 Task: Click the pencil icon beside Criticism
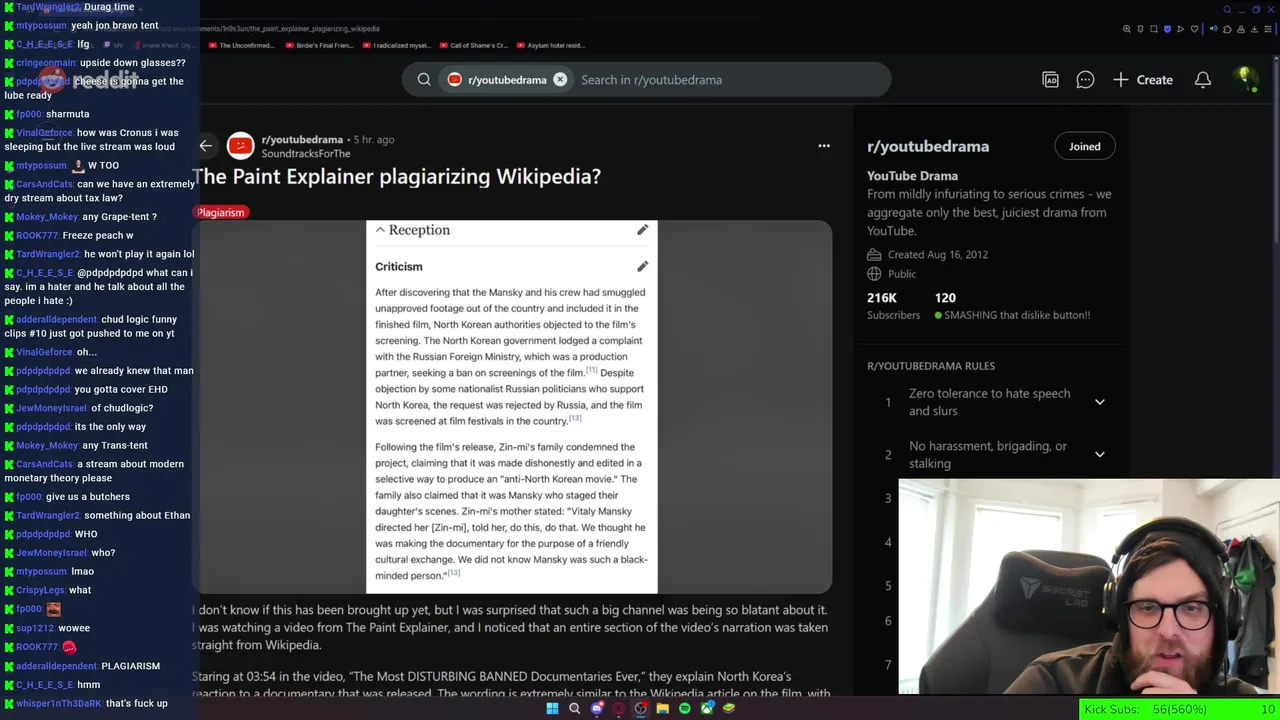(643, 266)
